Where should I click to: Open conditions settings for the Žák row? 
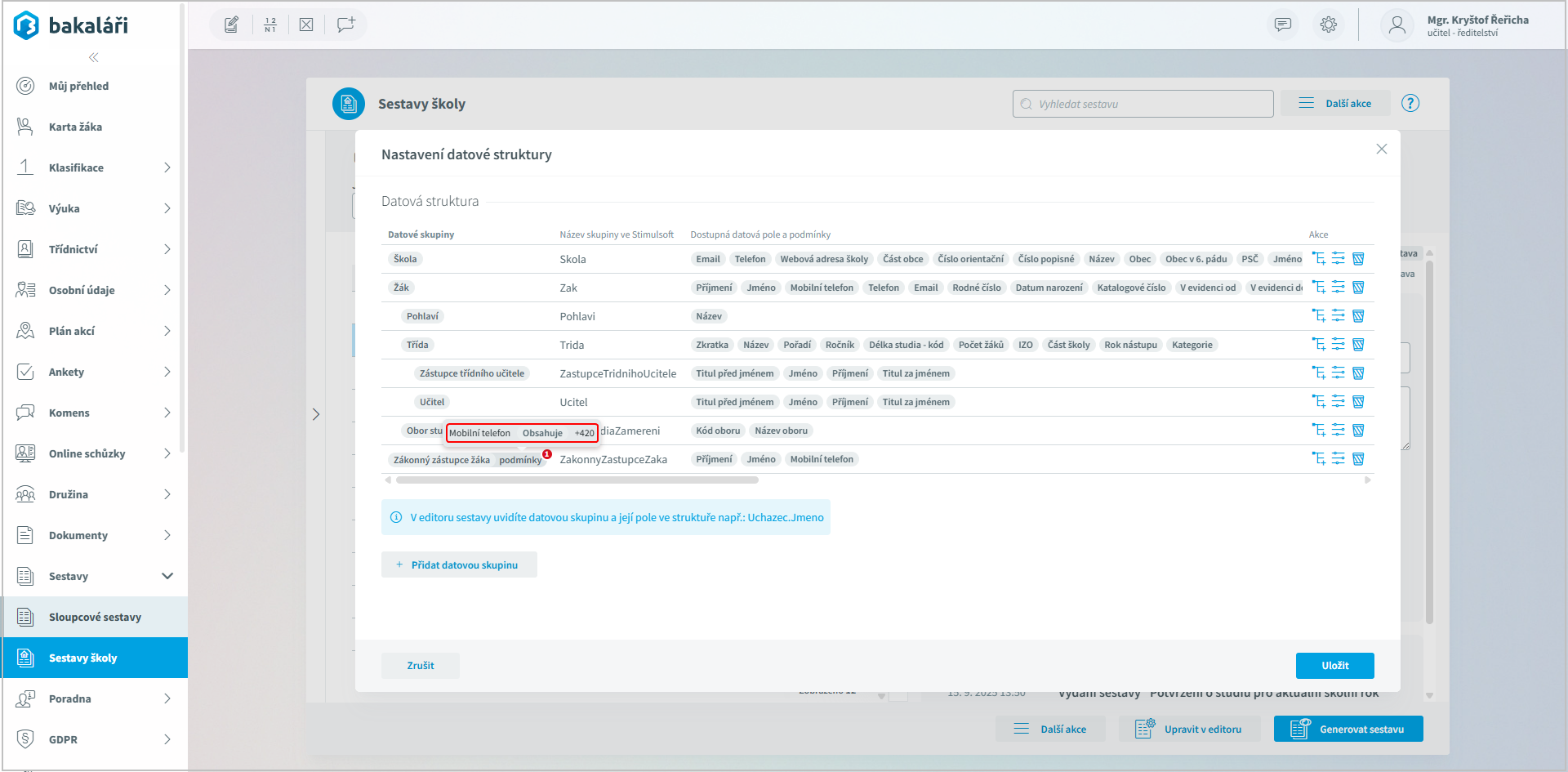point(1338,288)
